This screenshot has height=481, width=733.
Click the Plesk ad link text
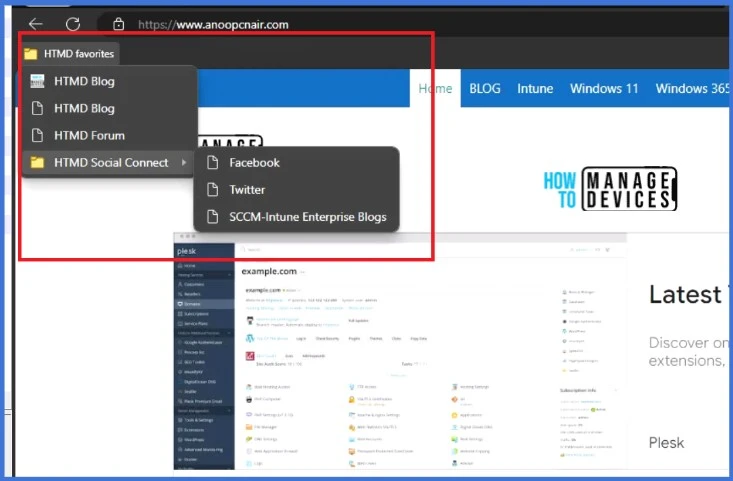(x=666, y=443)
